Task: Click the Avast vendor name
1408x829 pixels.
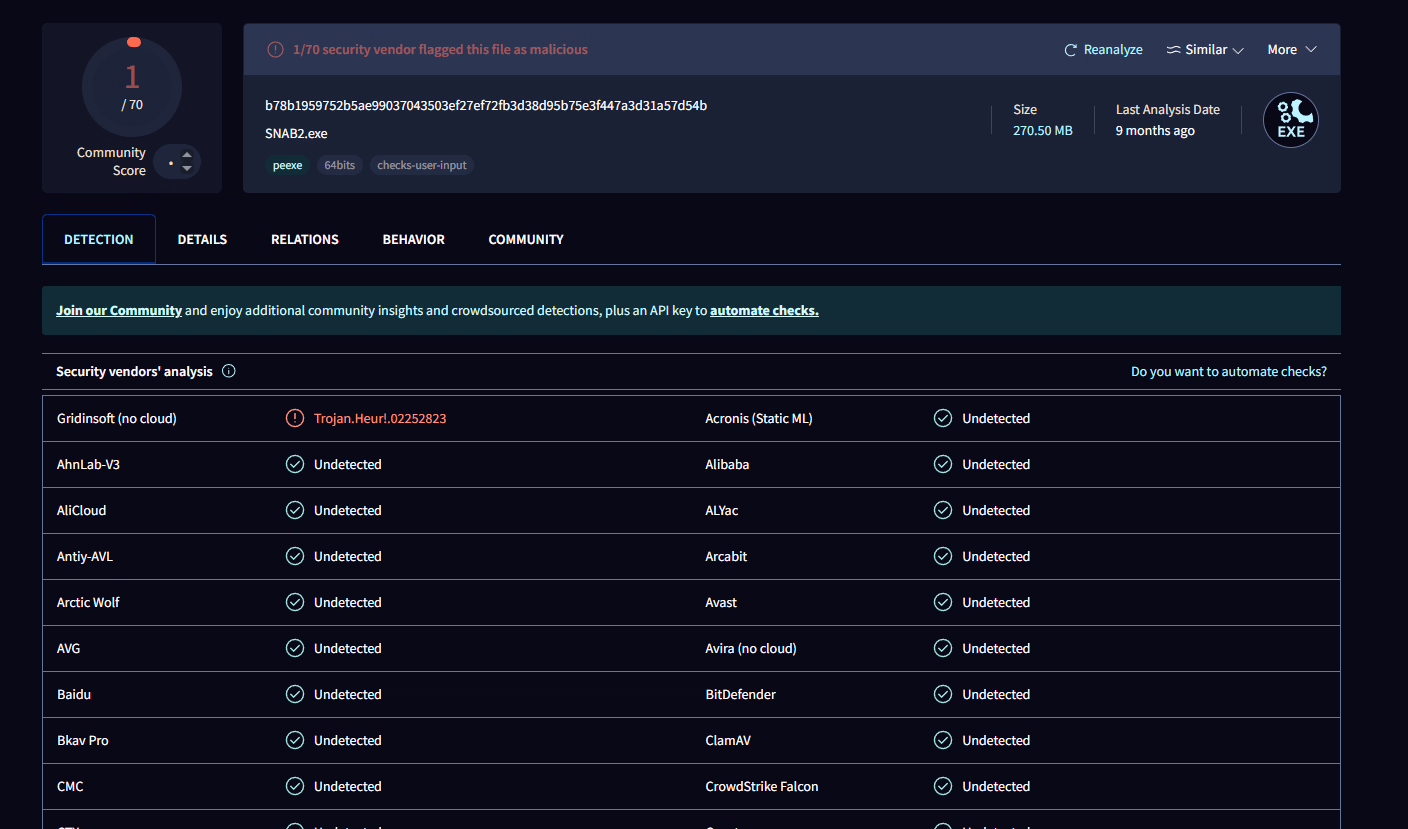Action: 721,602
